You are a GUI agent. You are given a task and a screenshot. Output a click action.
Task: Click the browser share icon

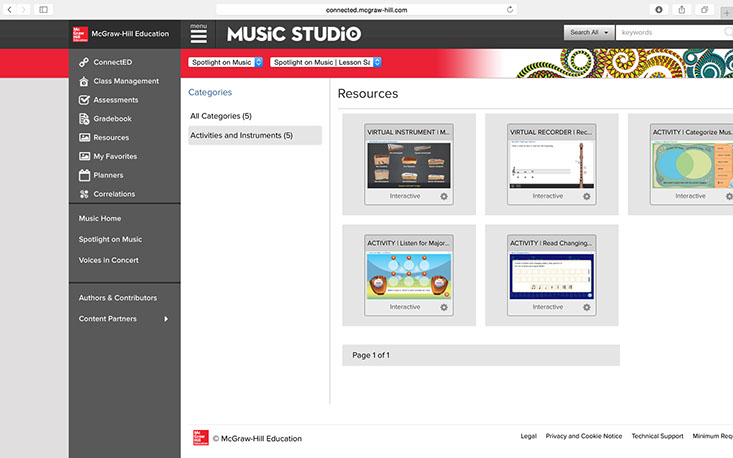[x=682, y=9]
